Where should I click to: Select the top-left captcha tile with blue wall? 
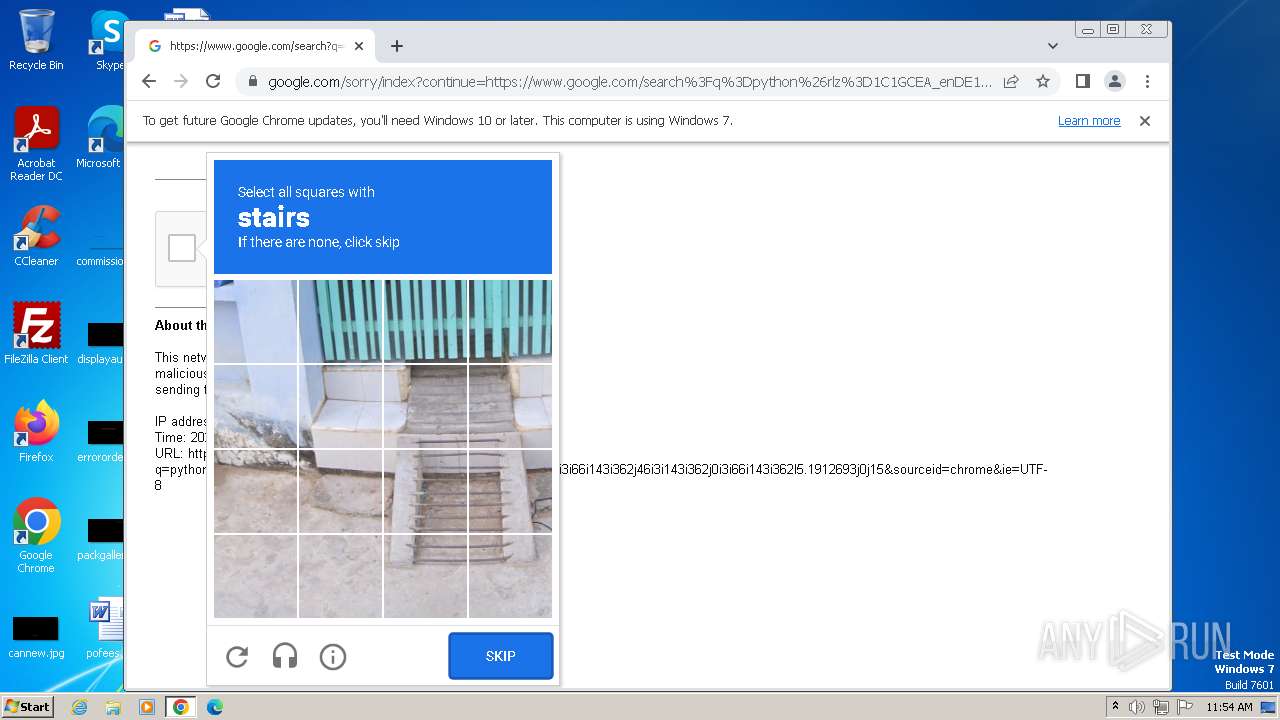click(255, 321)
